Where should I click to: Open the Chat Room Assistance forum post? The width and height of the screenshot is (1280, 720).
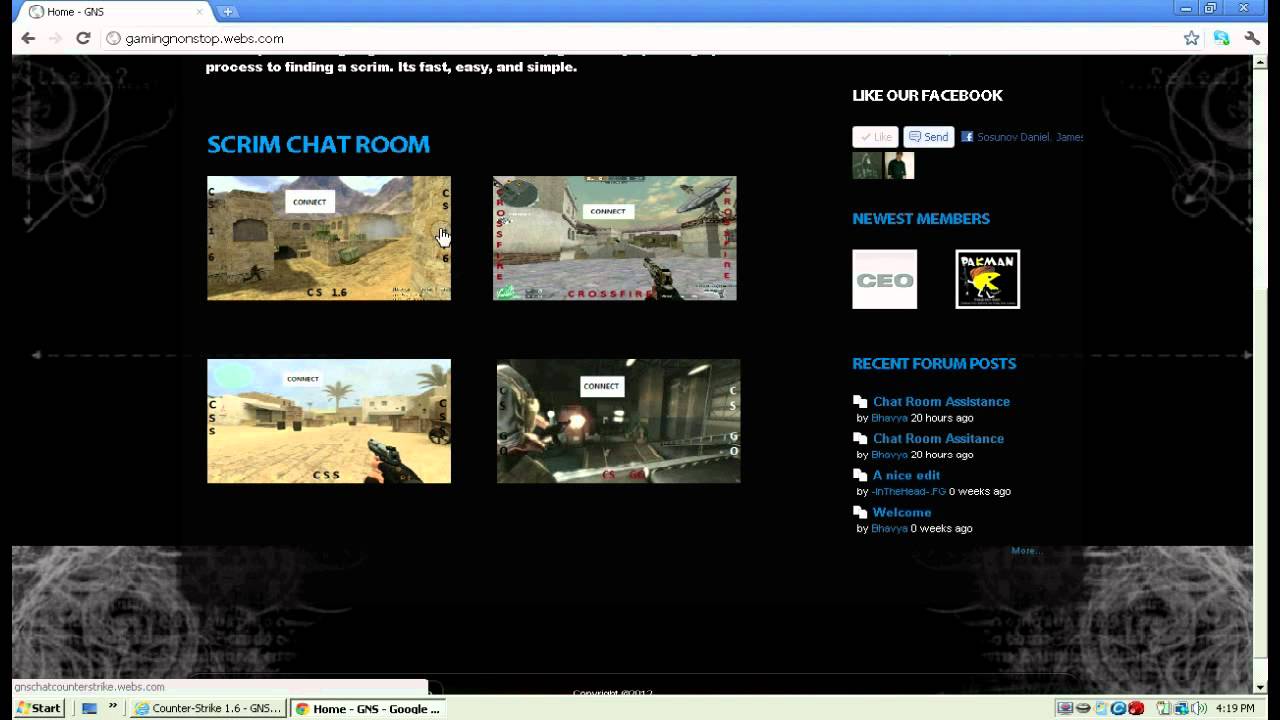click(x=941, y=402)
